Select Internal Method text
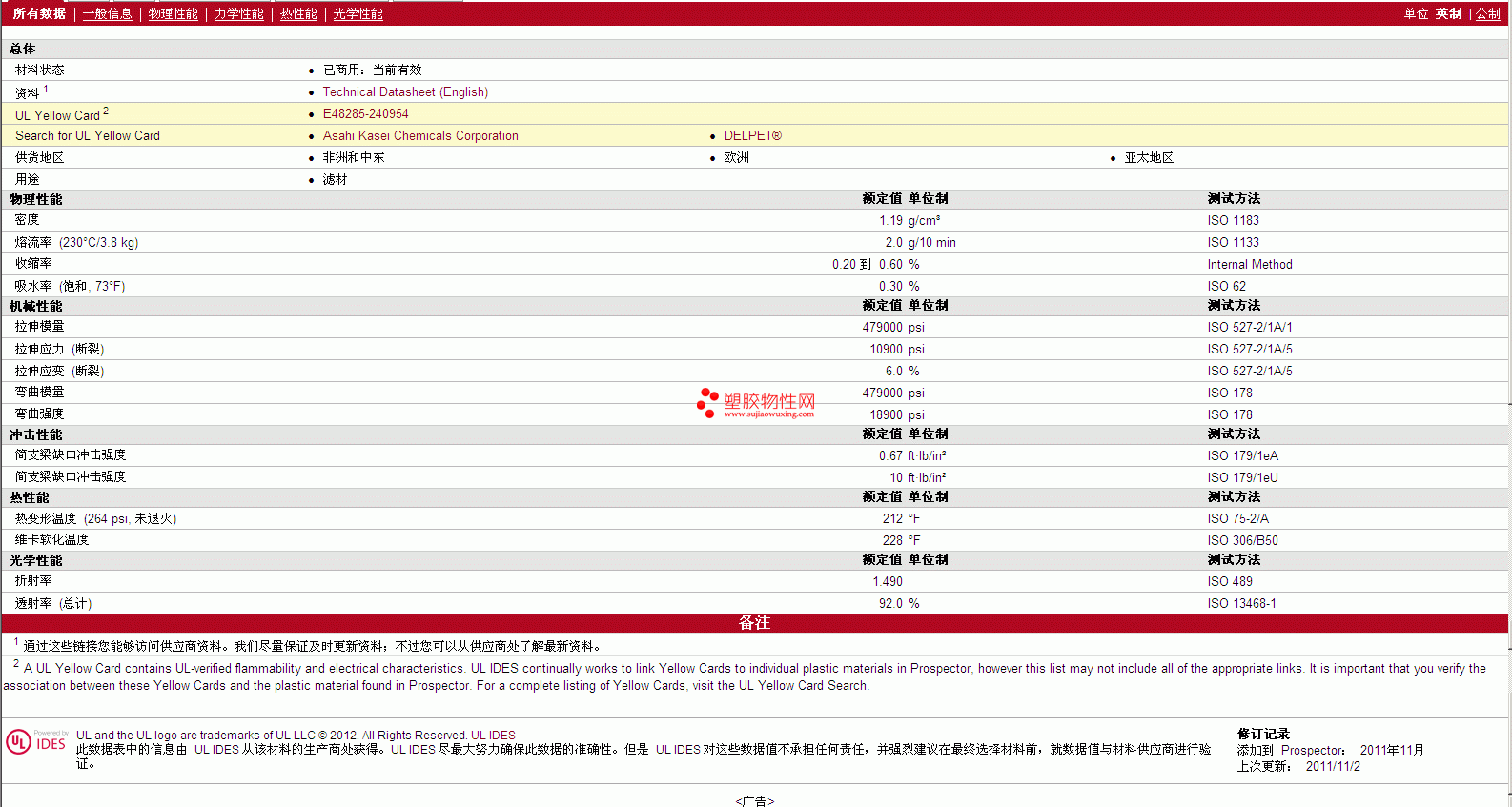 pos(1250,264)
